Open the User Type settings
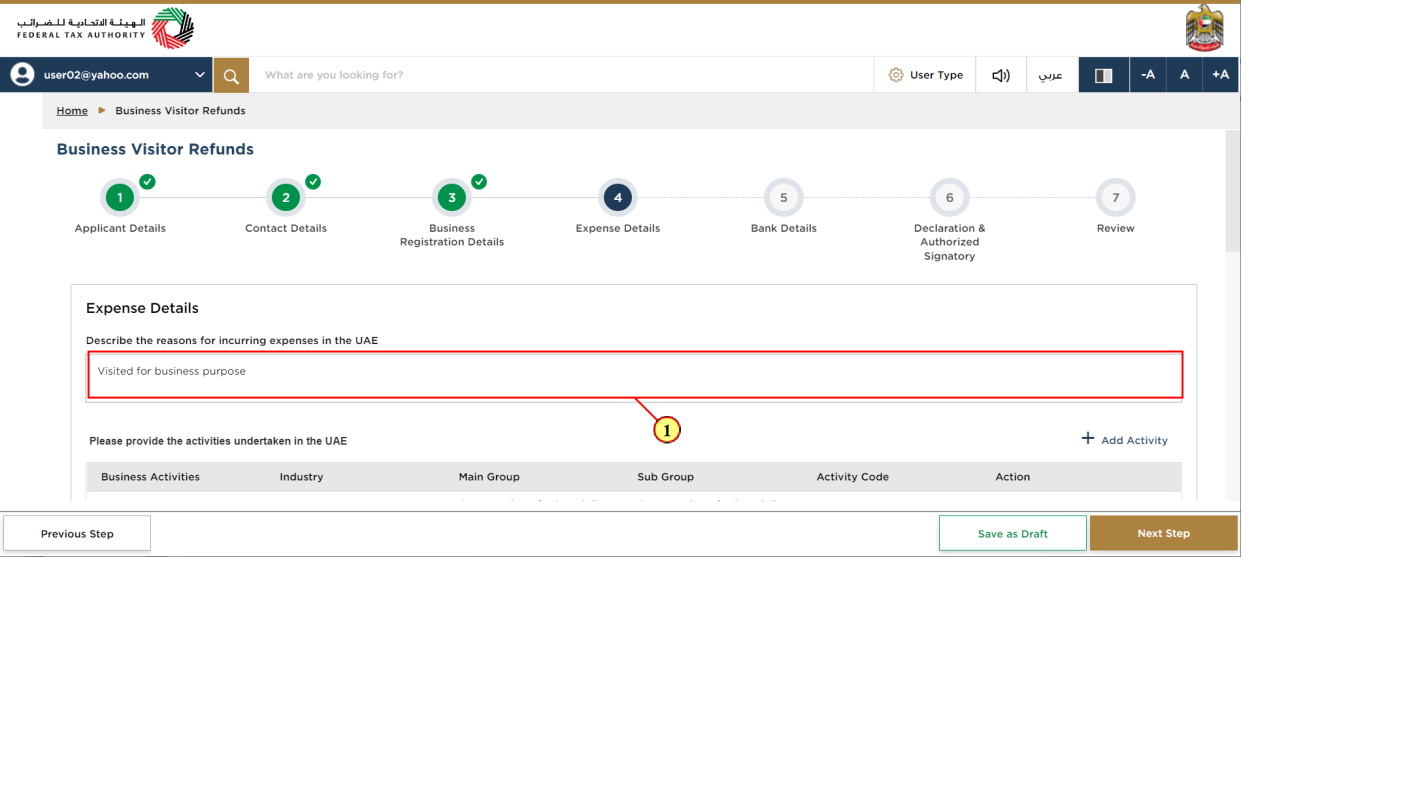Screen dimensions: 1414x801 (x=925, y=75)
